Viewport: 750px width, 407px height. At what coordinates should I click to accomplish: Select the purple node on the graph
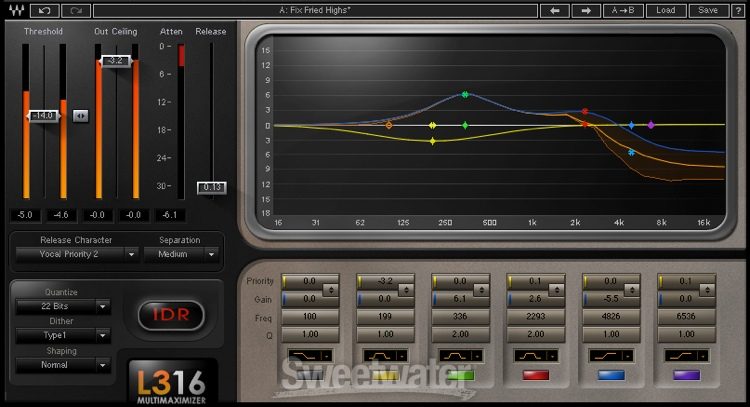tap(651, 125)
